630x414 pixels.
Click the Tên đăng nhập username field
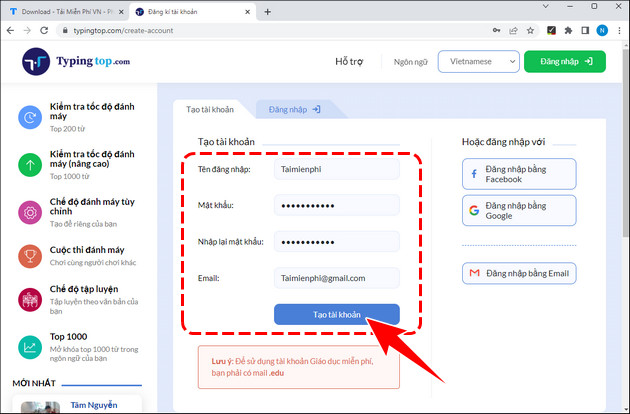tap(336, 170)
